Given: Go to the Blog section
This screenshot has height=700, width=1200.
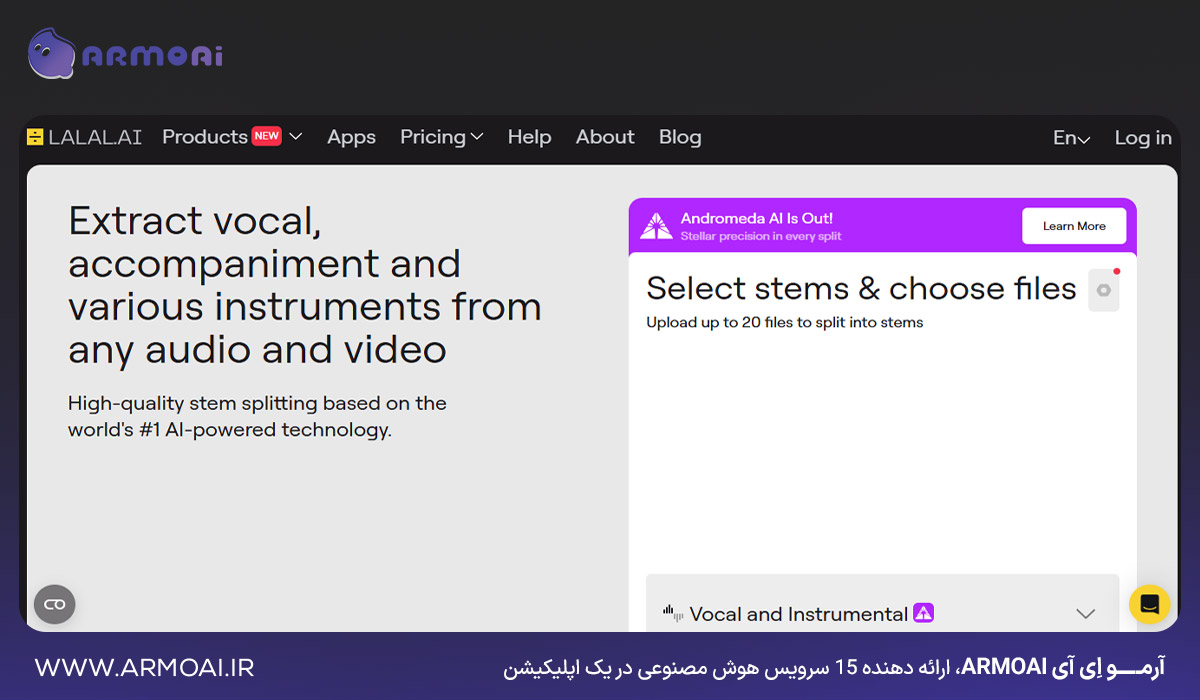Looking at the screenshot, I should (680, 137).
